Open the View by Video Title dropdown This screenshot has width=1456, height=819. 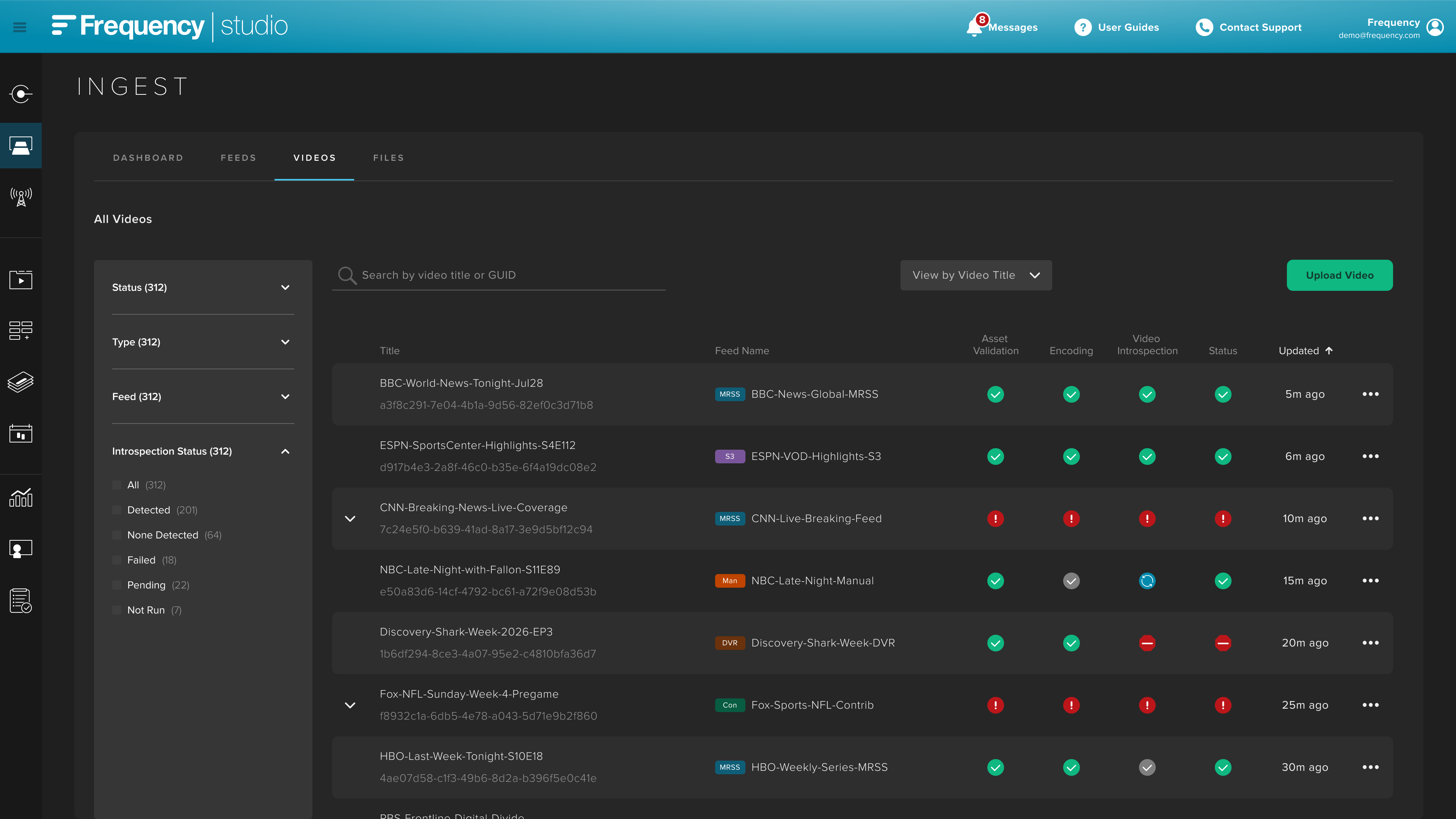[976, 275]
